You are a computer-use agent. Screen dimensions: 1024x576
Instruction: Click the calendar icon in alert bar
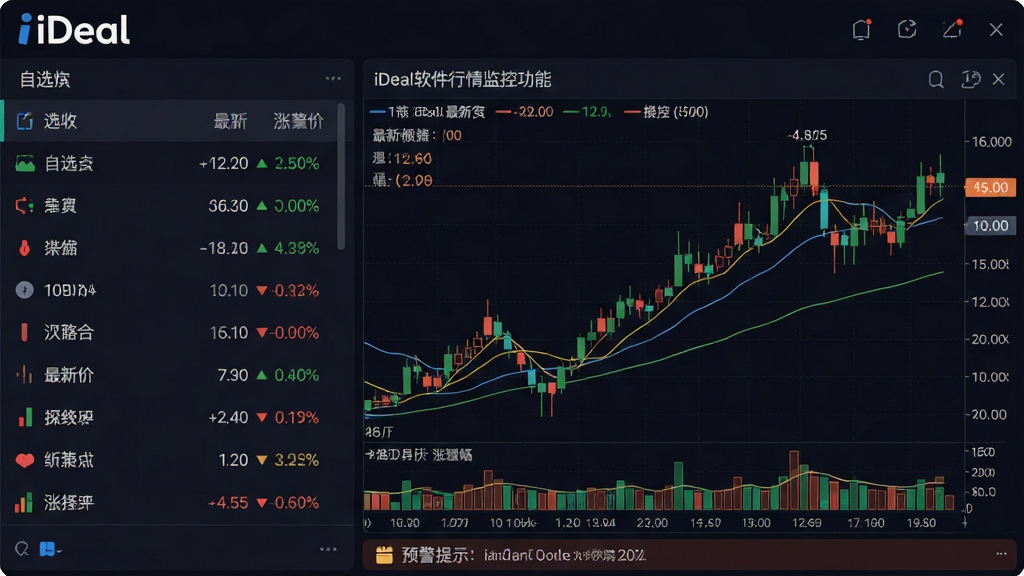point(384,555)
